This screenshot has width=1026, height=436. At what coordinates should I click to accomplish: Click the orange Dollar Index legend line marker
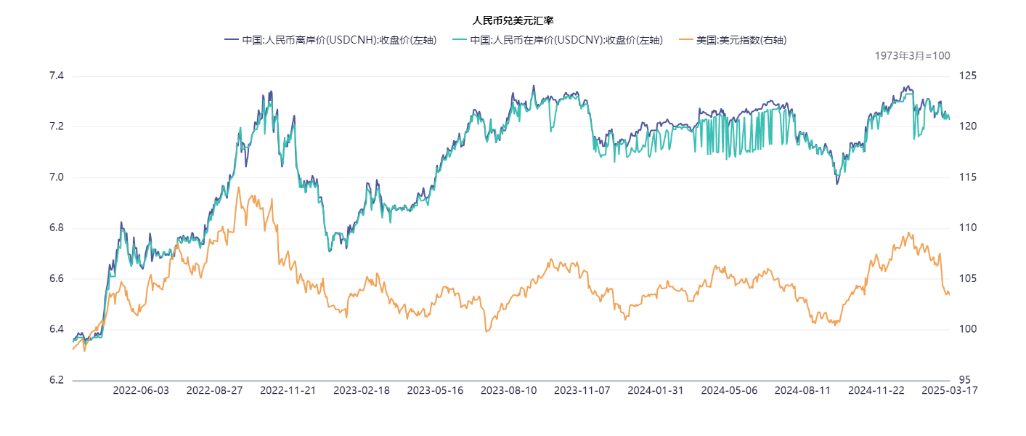686,40
